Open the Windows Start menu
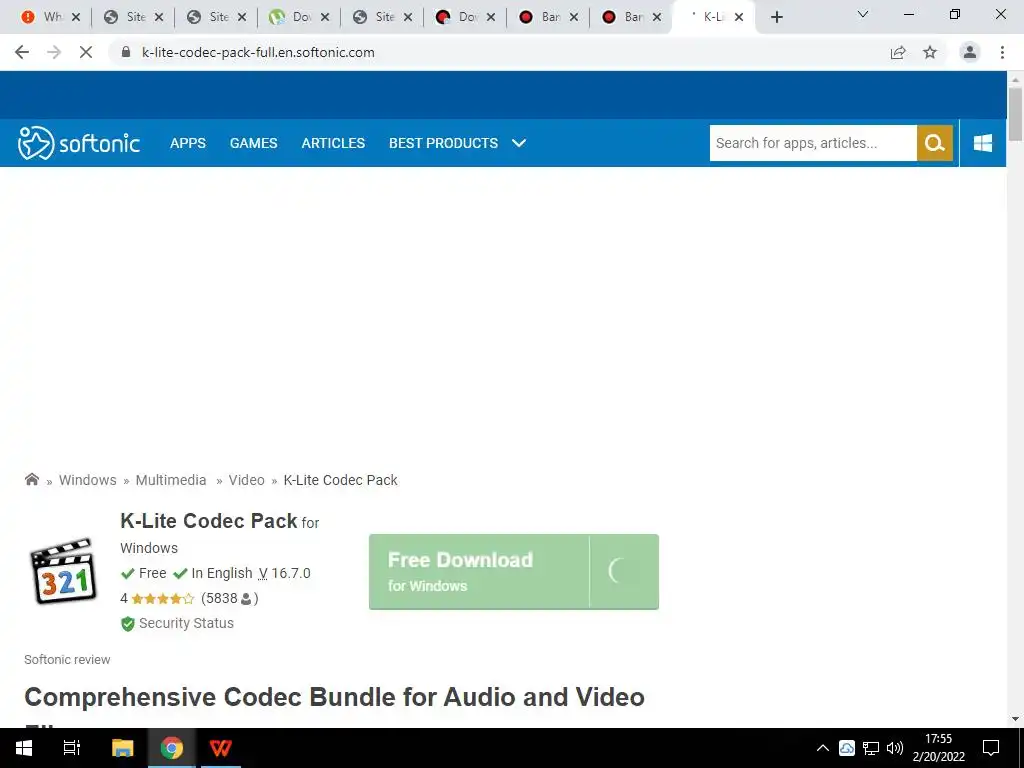 pos(24,748)
